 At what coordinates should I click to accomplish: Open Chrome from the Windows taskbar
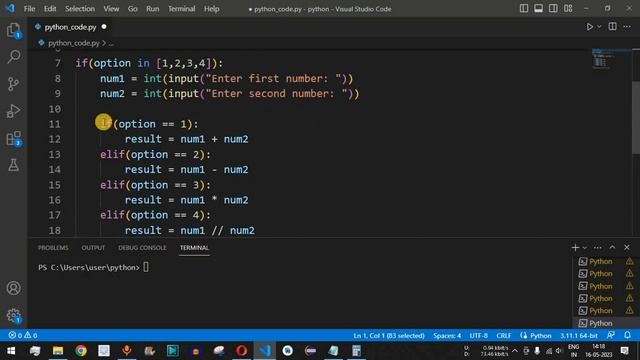point(81,351)
